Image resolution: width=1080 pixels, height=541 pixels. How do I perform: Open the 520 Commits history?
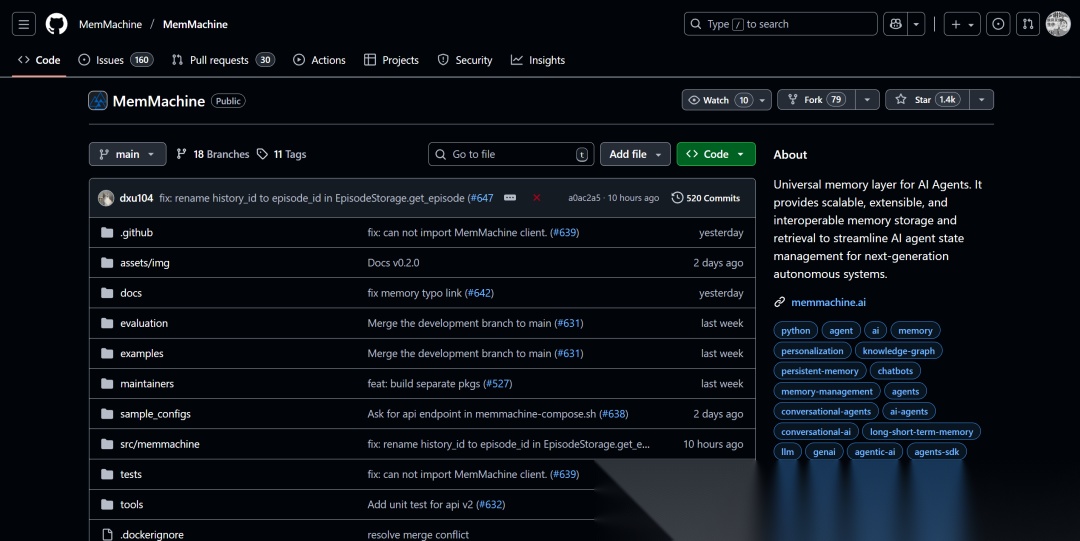tap(706, 198)
